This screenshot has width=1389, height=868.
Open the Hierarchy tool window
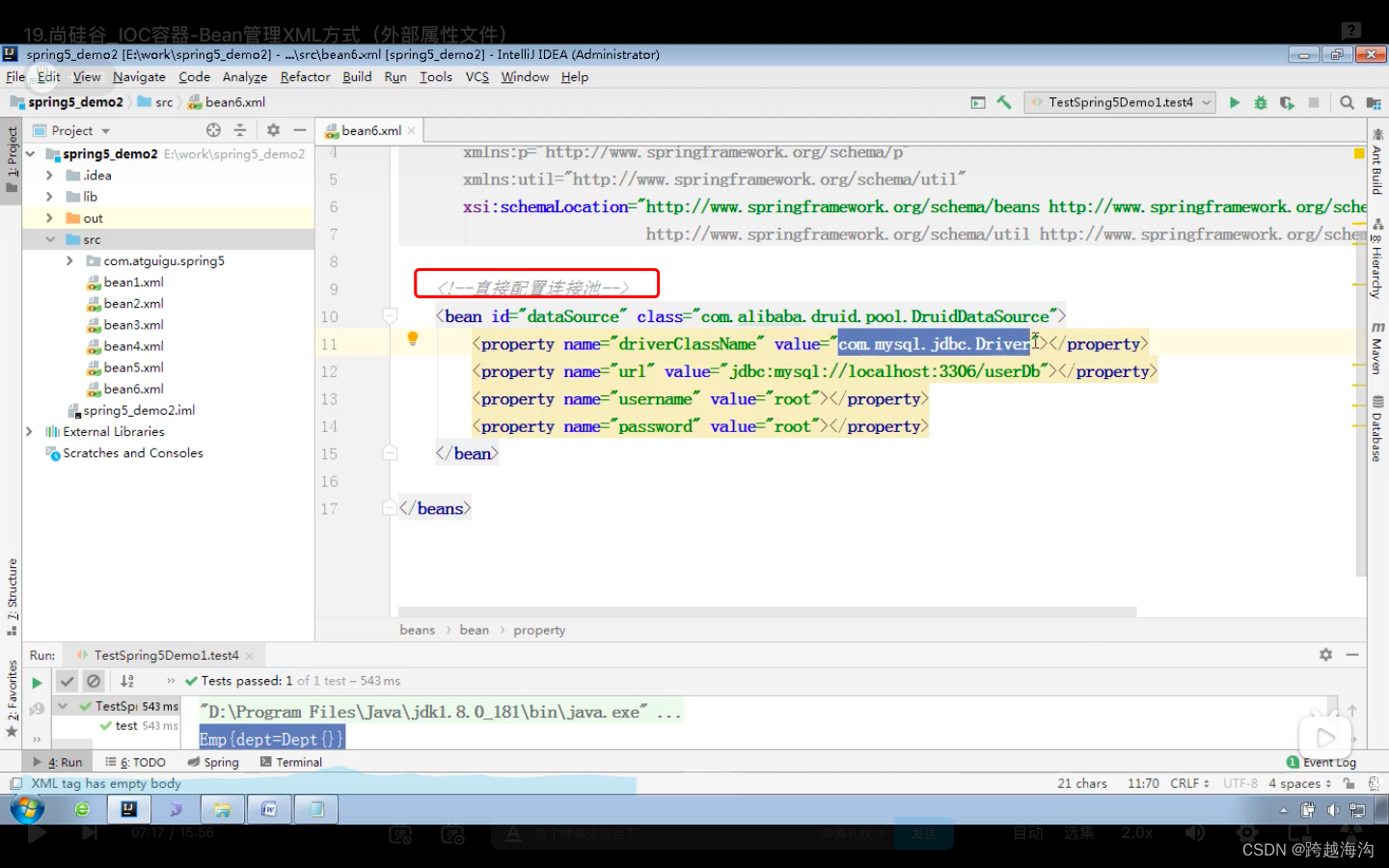click(1377, 258)
